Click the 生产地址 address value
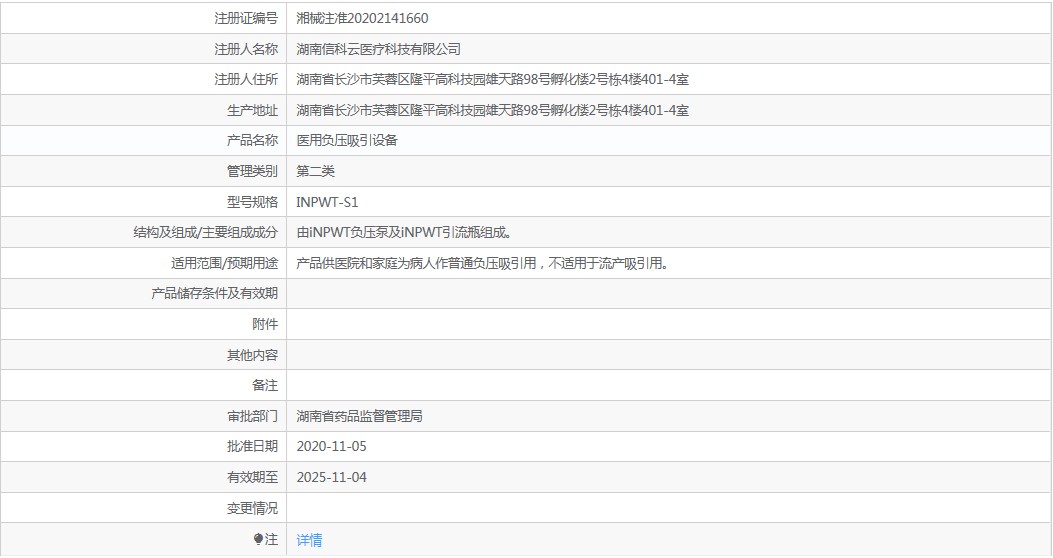1053x558 pixels. (x=492, y=110)
